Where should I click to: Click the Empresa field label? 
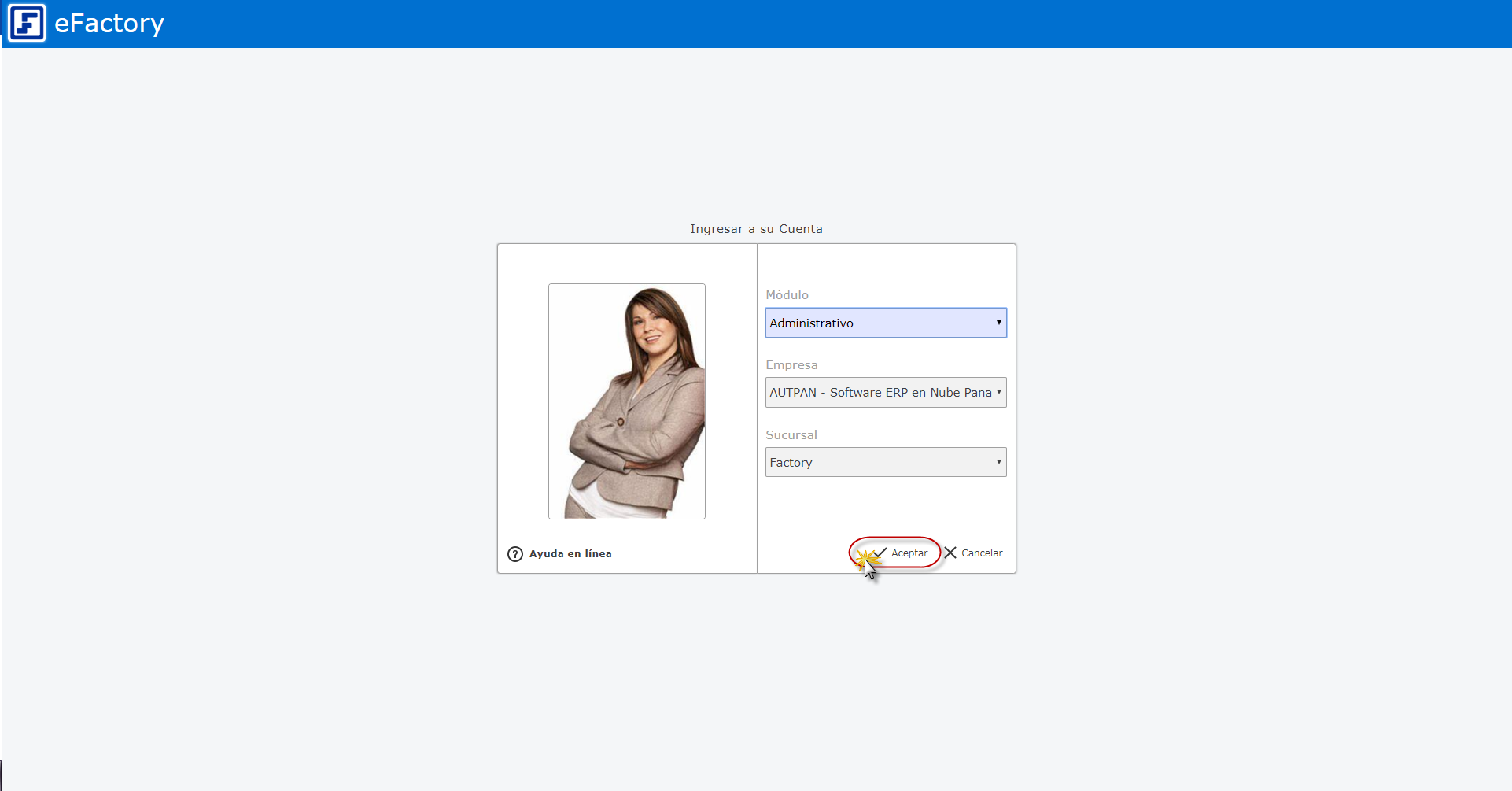tap(791, 364)
